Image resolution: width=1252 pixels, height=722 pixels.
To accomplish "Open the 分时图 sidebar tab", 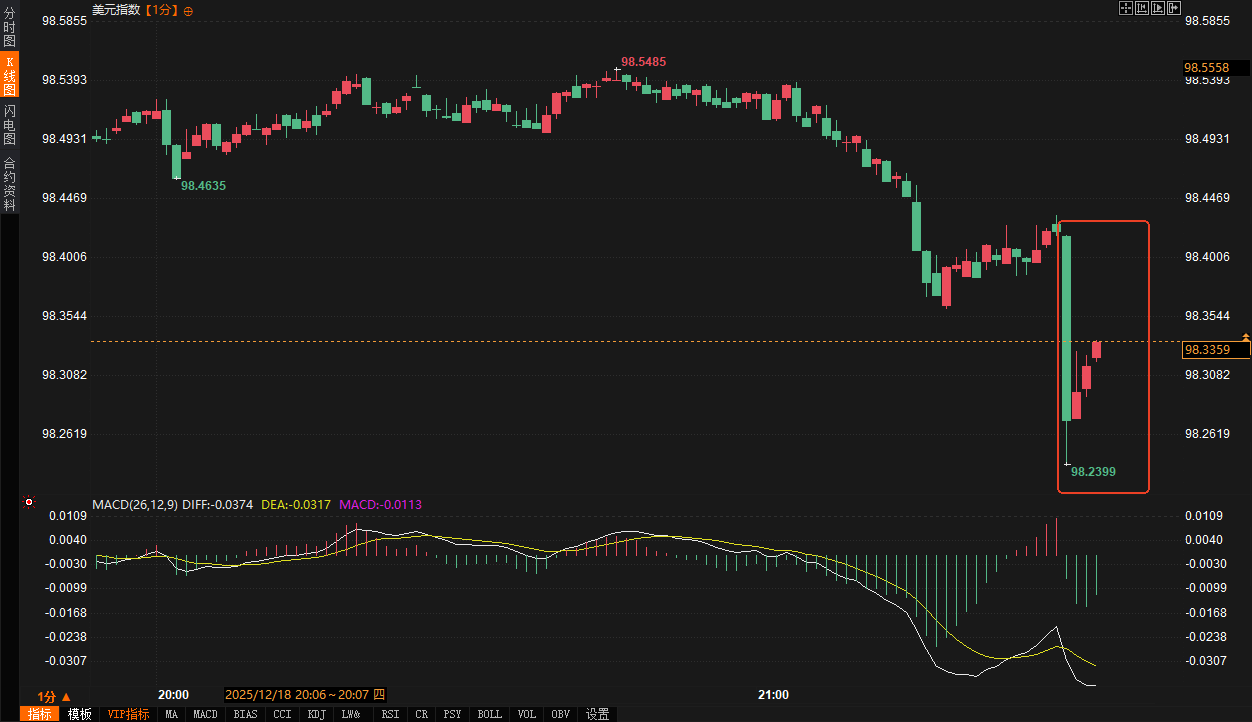I will 9,27.
